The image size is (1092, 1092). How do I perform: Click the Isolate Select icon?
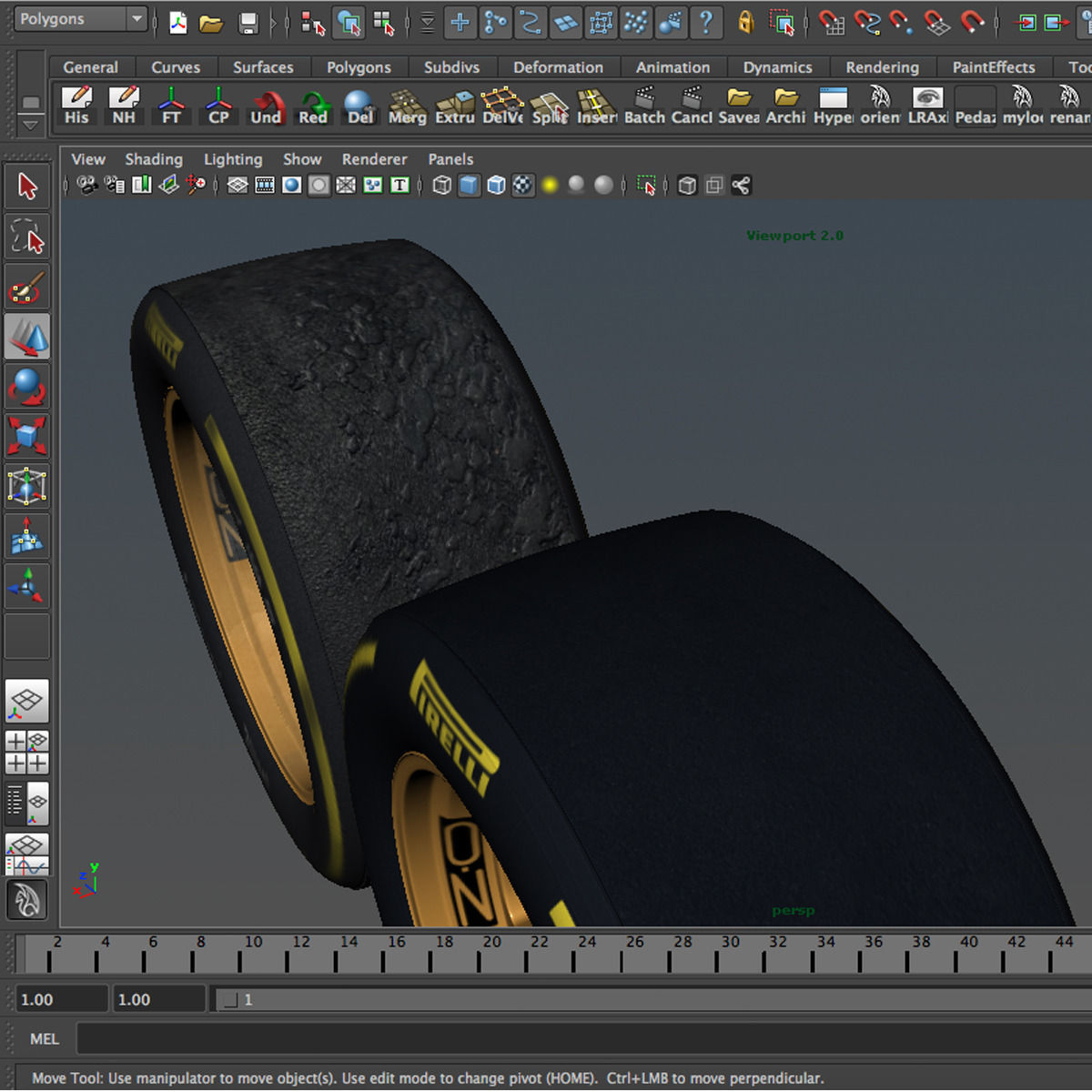pyautogui.click(x=647, y=186)
